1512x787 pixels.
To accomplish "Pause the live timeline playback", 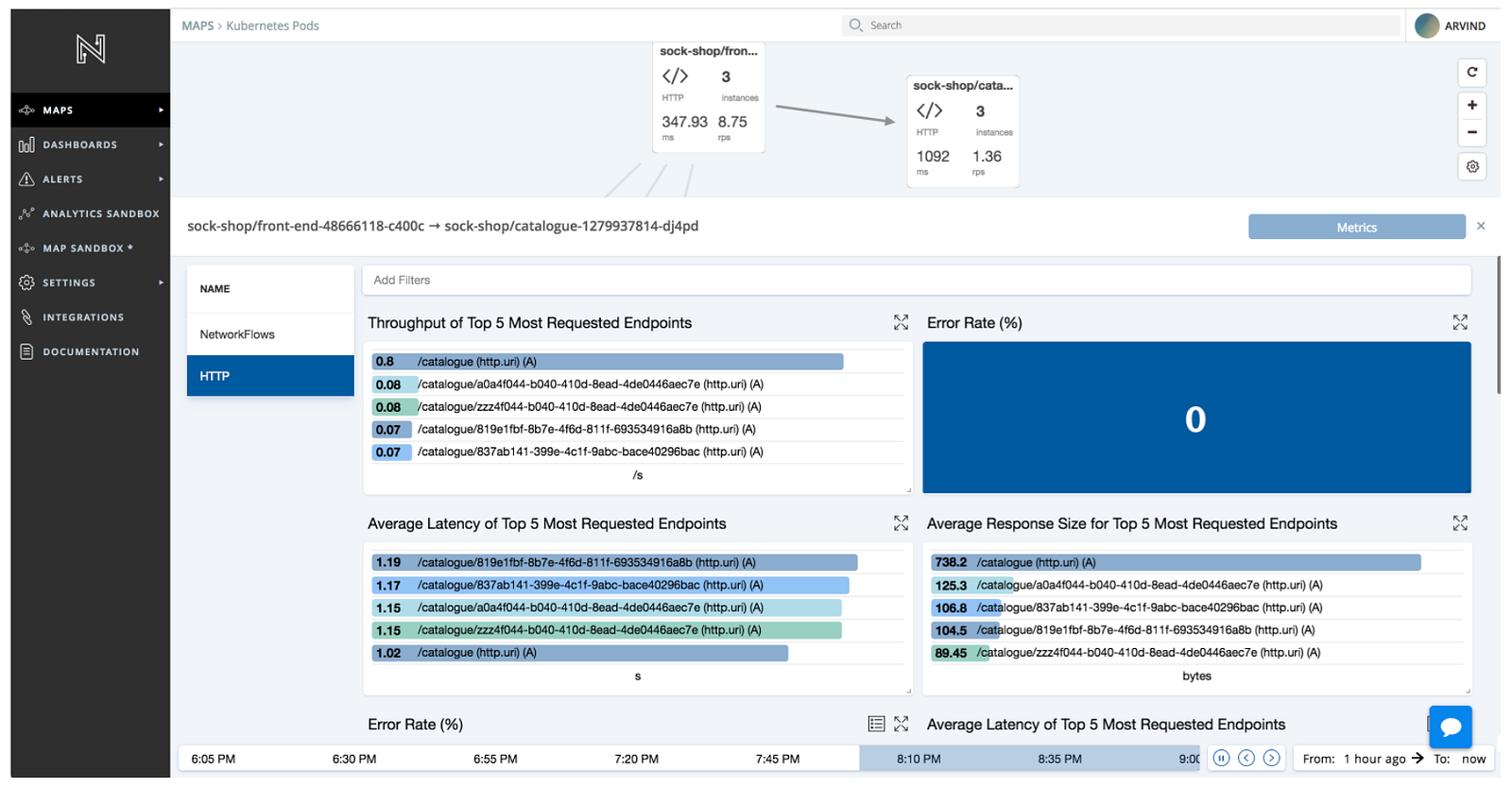I will (x=1221, y=758).
